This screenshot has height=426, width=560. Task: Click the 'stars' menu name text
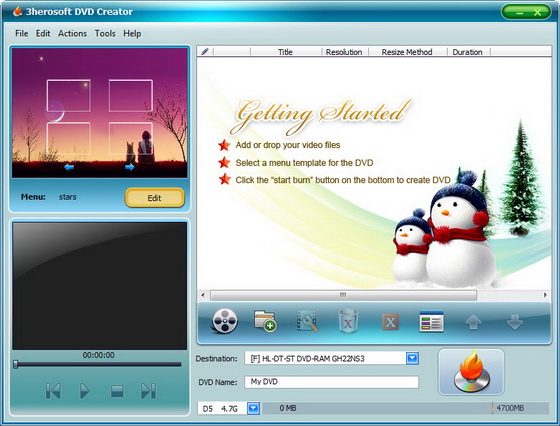point(68,197)
